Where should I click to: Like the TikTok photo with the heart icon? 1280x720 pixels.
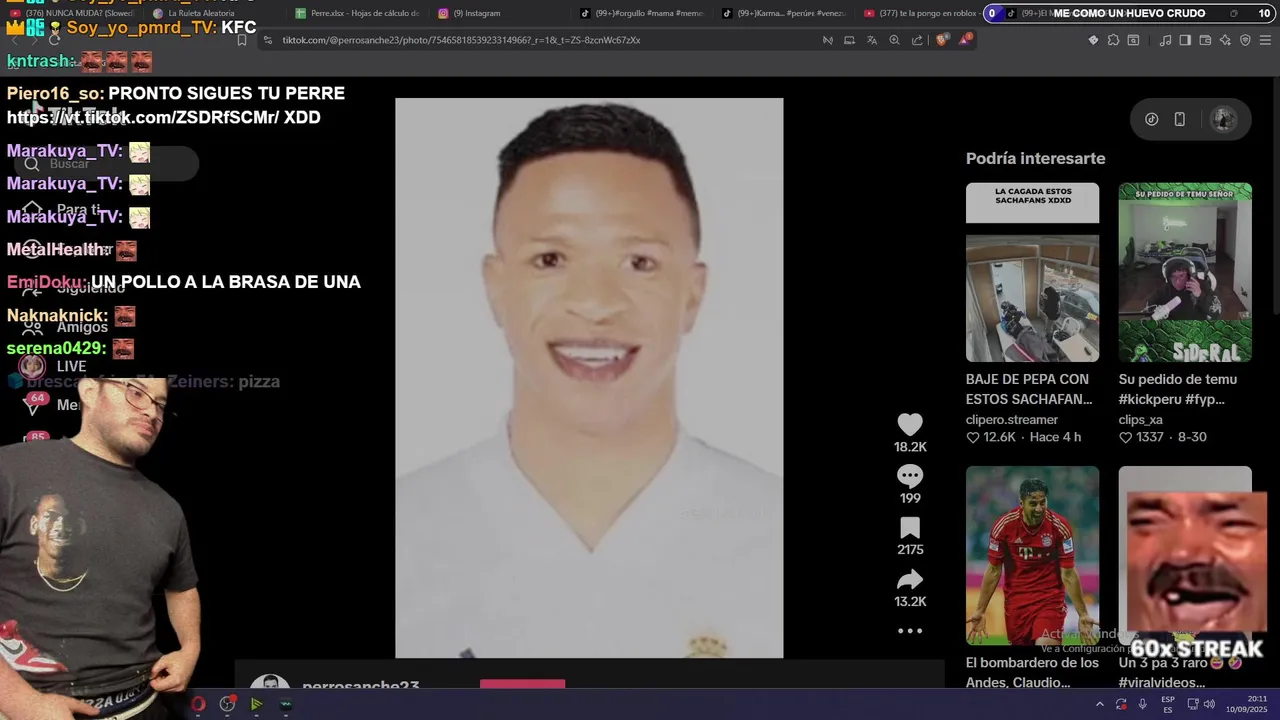[910, 424]
